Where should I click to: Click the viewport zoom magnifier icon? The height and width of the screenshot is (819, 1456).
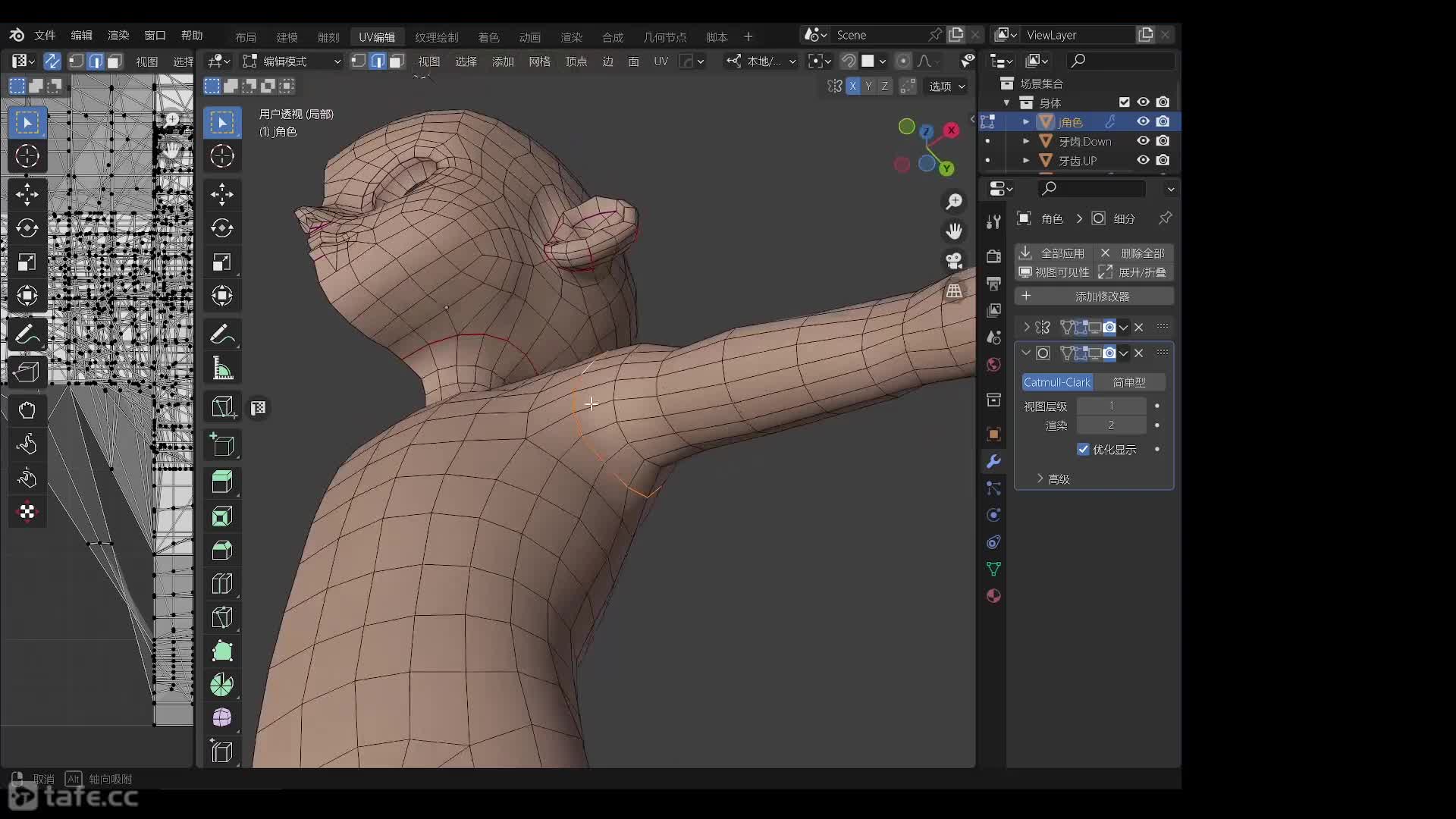tap(954, 202)
